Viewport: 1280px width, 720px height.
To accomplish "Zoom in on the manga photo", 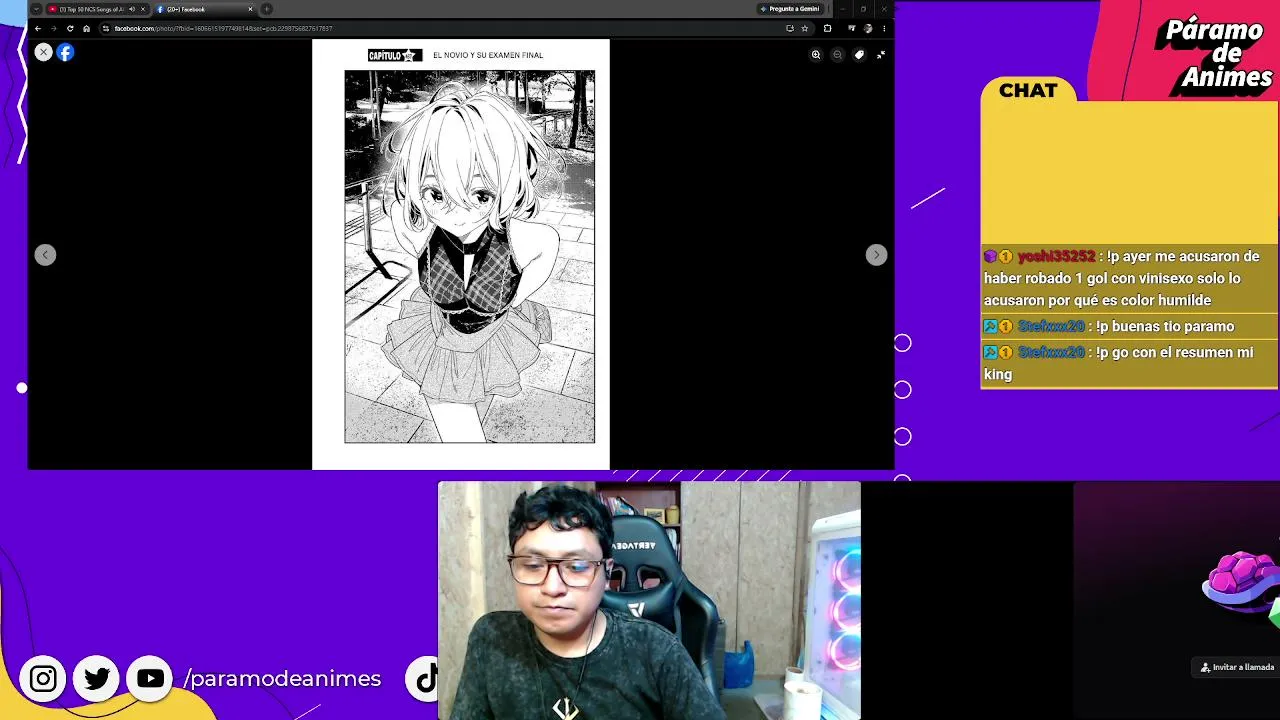I will 816,55.
